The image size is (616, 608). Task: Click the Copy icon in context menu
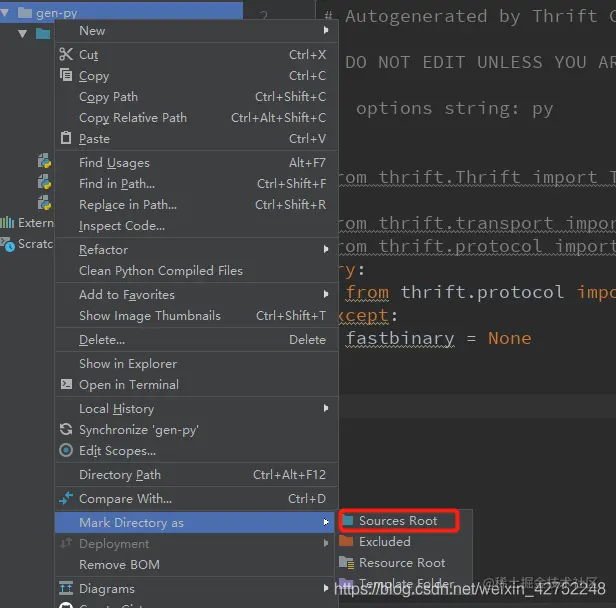66,75
